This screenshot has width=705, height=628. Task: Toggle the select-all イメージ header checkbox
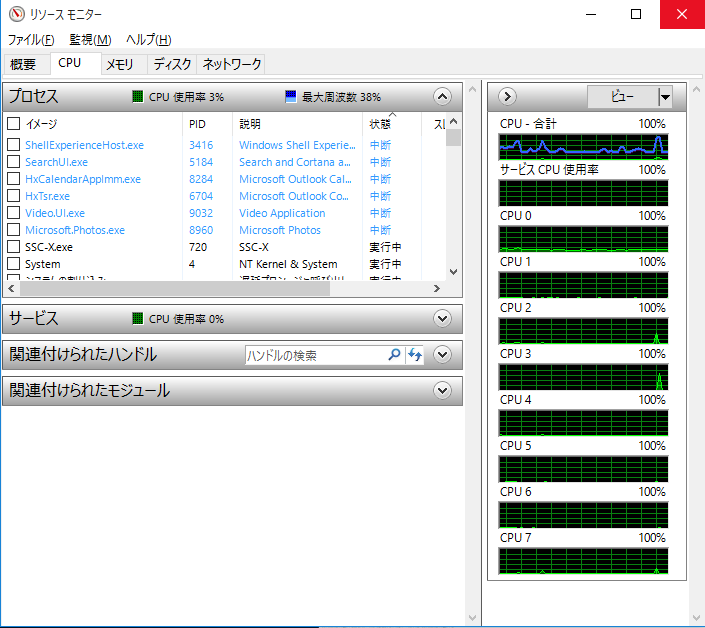[13, 124]
